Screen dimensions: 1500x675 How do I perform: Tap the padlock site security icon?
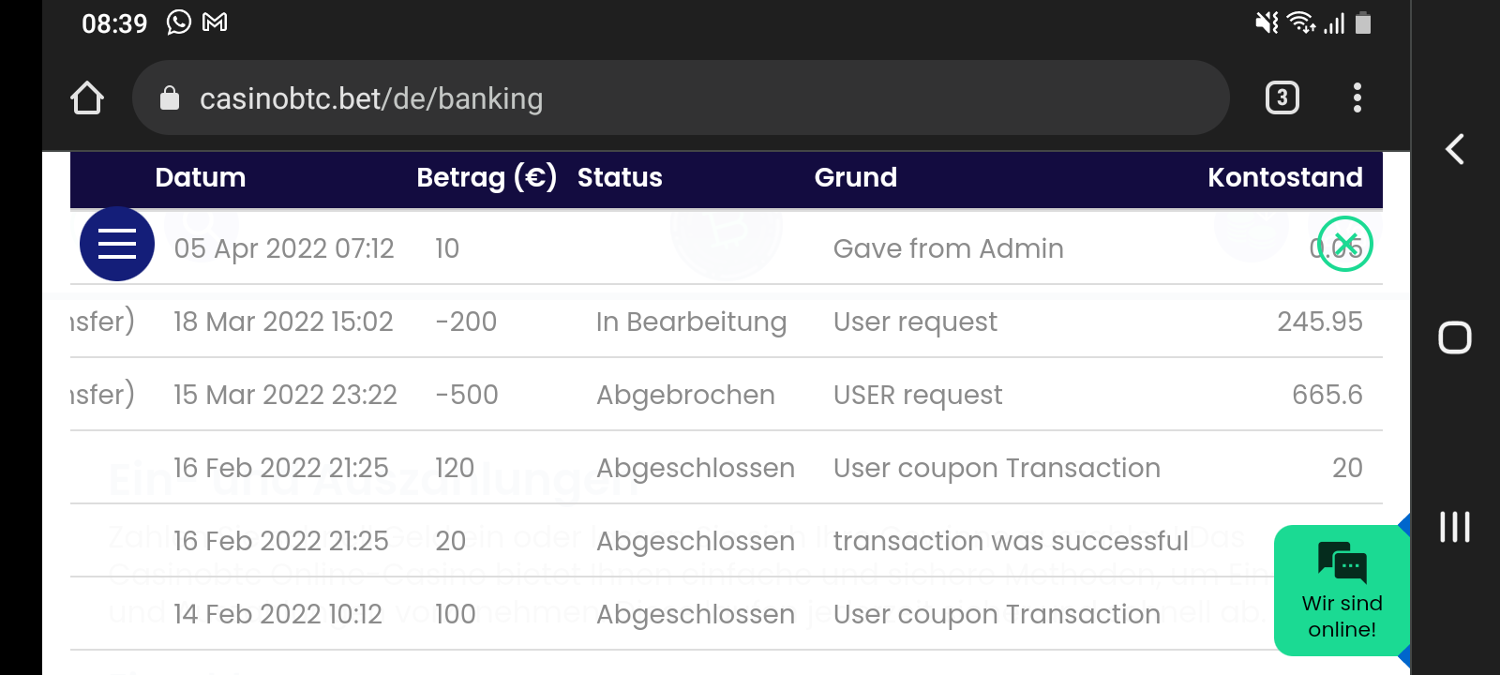(x=170, y=98)
